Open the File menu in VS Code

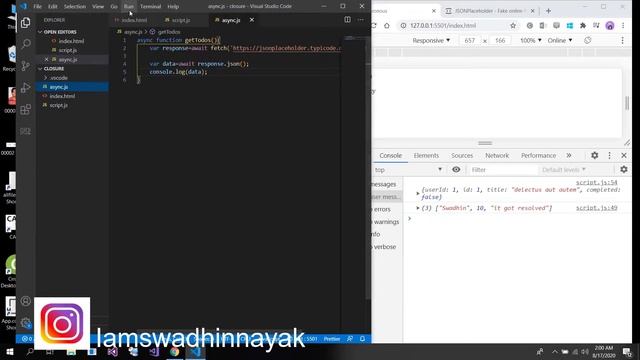tap(38, 7)
